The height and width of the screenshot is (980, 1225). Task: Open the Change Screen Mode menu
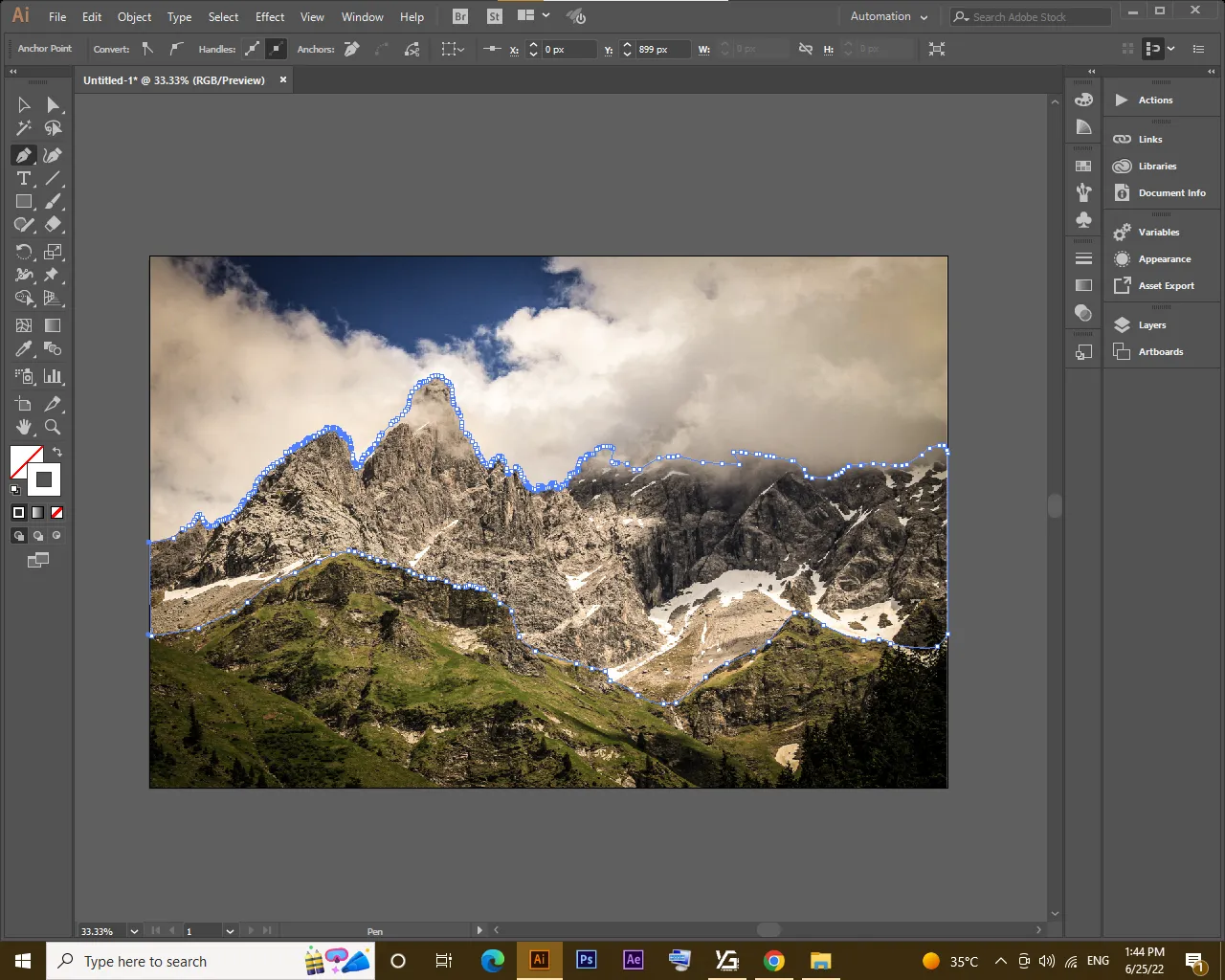pyautogui.click(x=38, y=561)
